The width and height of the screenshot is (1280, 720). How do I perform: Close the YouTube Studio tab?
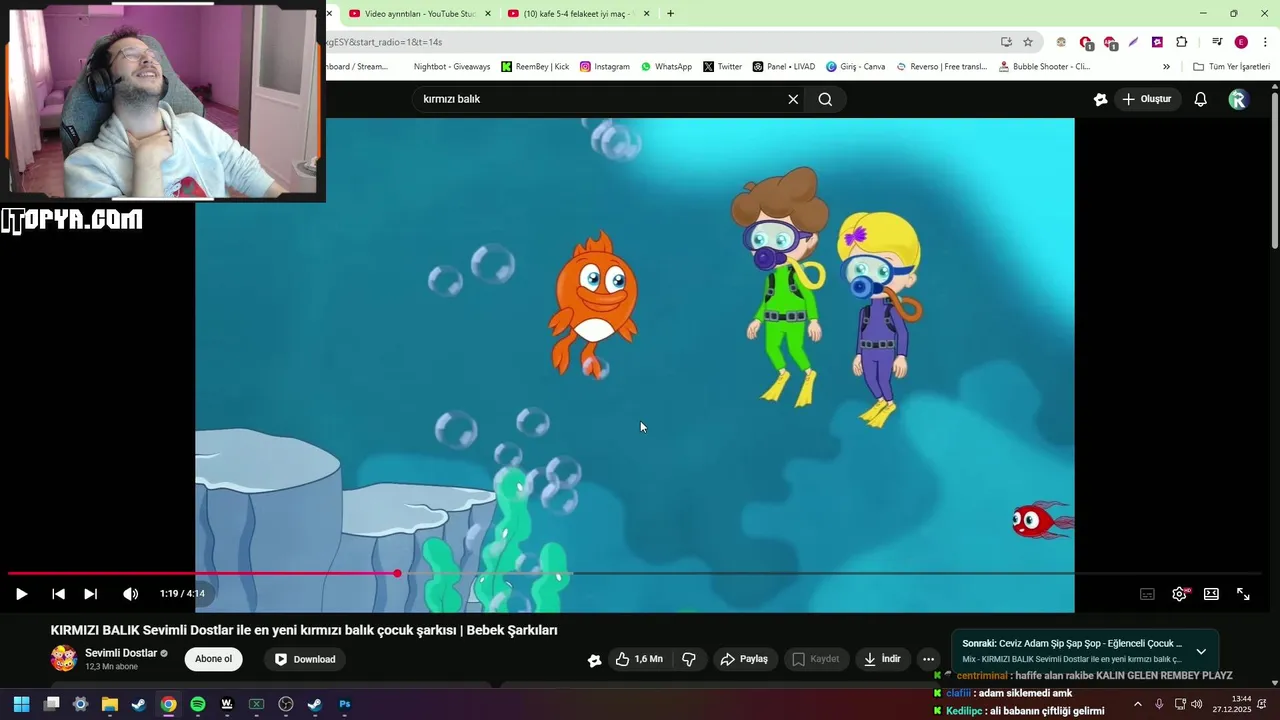pyautogui.click(x=488, y=14)
